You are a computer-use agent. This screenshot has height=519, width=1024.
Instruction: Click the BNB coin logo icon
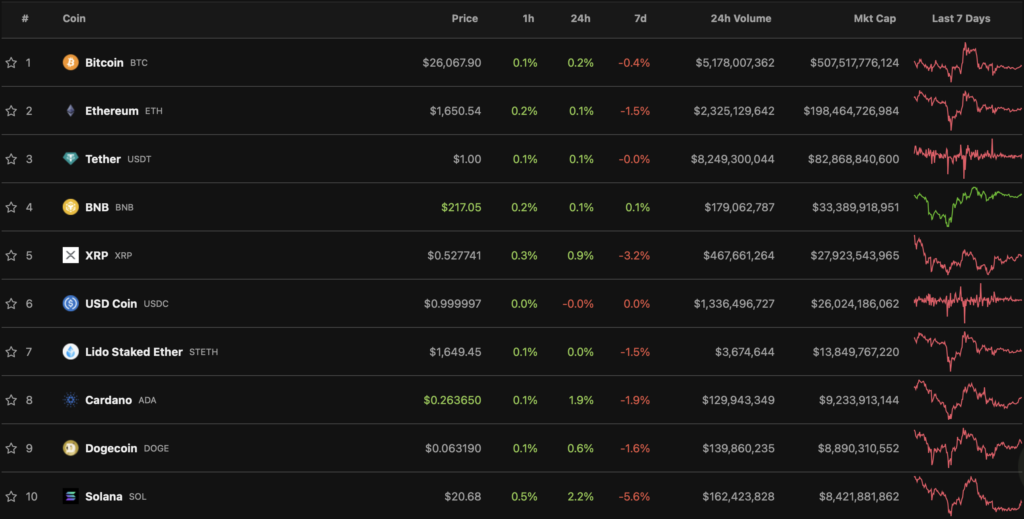71,207
